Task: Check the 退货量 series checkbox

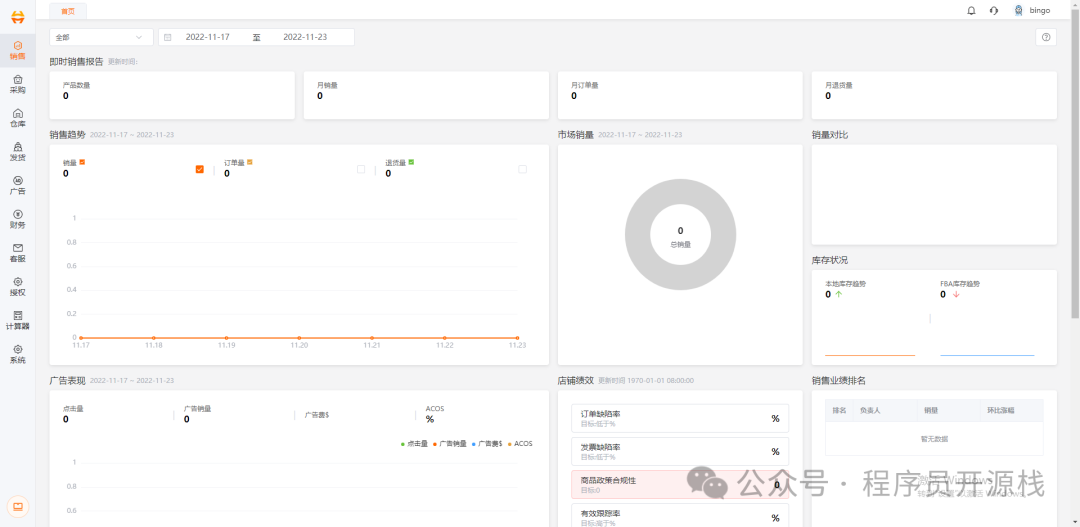Action: click(522, 169)
